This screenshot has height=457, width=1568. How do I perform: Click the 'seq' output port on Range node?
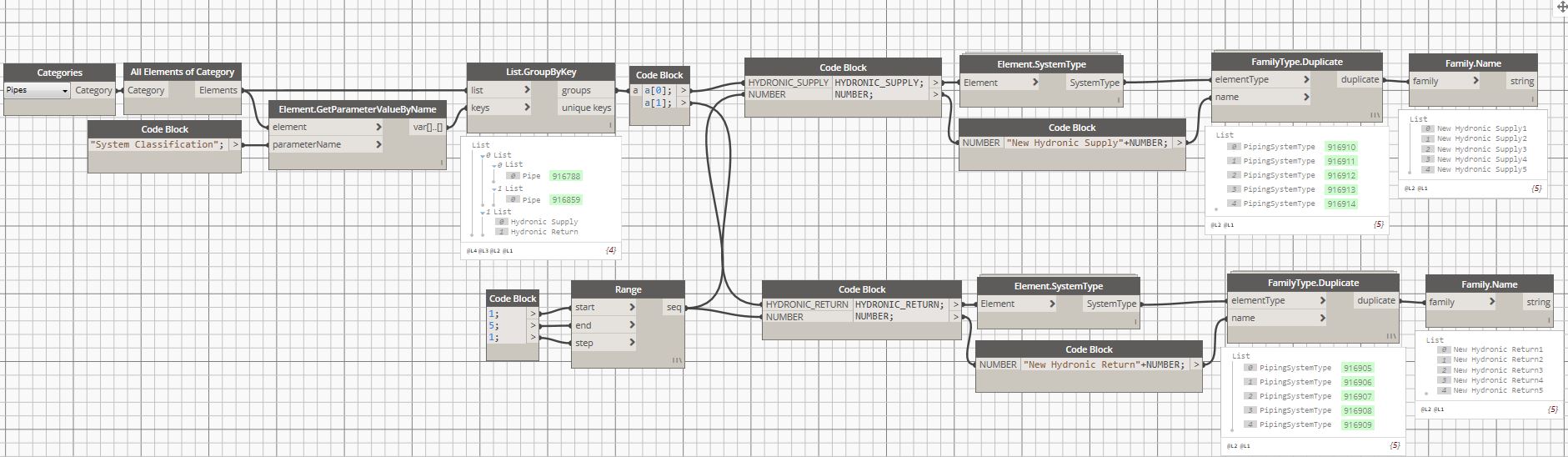pyautogui.click(x=674, y=307)
